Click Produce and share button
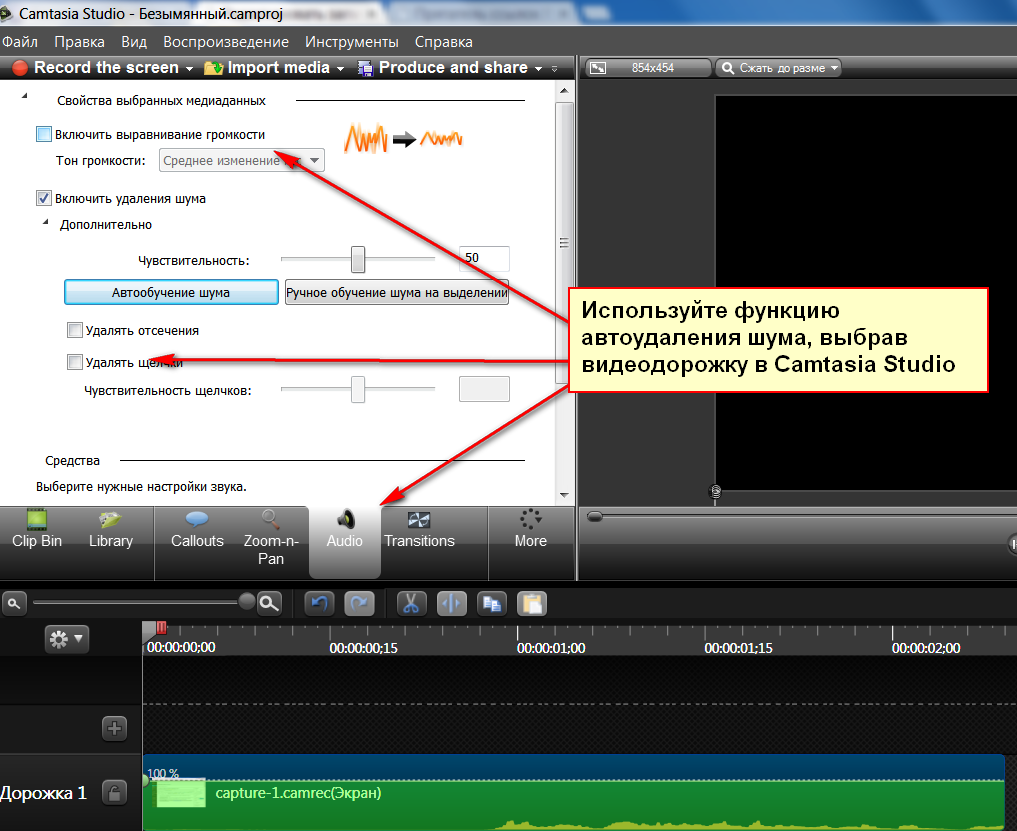1017x831 pixels. (443, 67)
